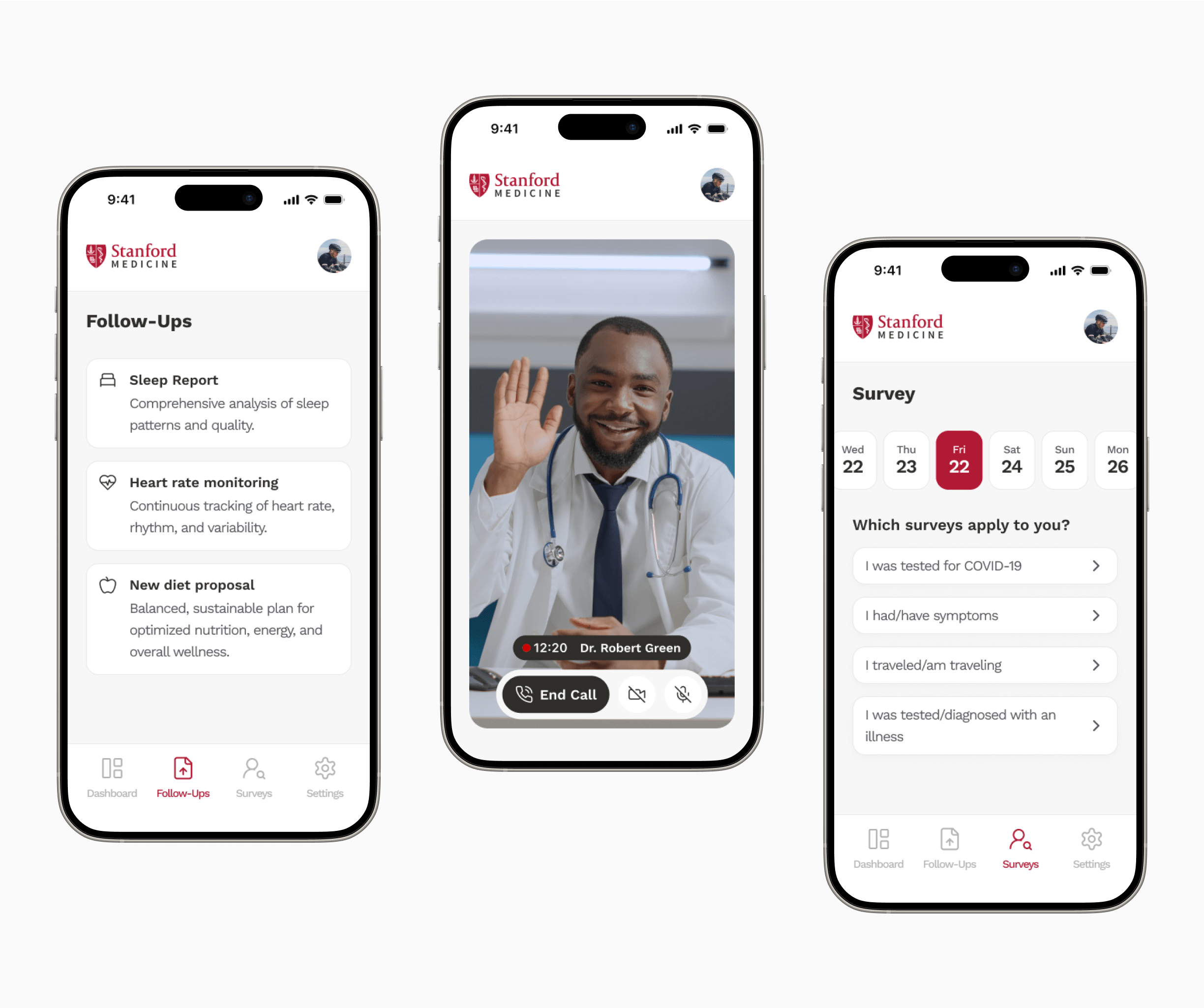Toggle the microphone mute button
Viewport: 1204px width, 1008px height.
(684, 693)
